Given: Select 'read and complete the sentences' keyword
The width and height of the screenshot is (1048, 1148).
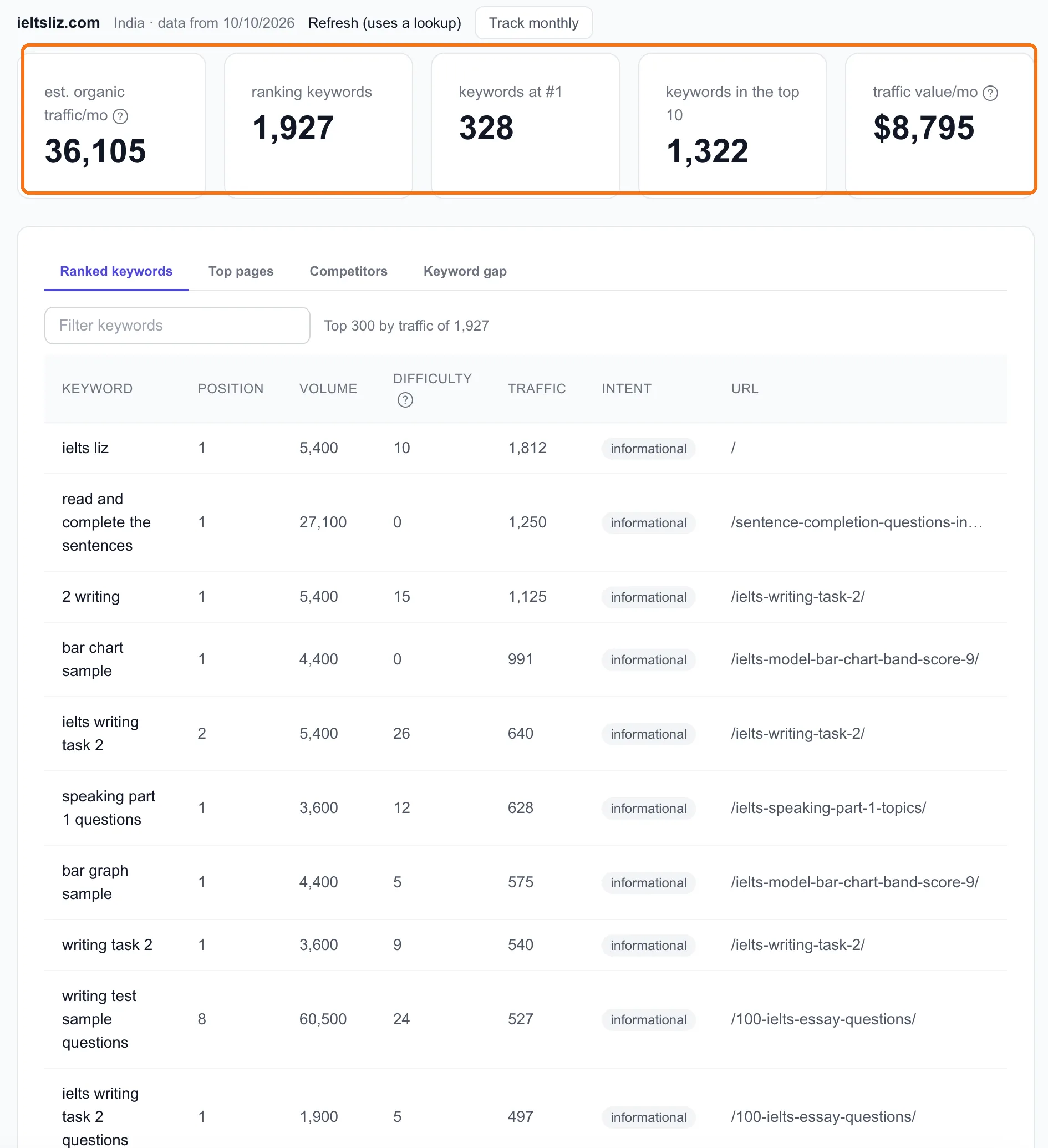Looking at the screenshot, I should pyautogui.click(x=106, y=522).
